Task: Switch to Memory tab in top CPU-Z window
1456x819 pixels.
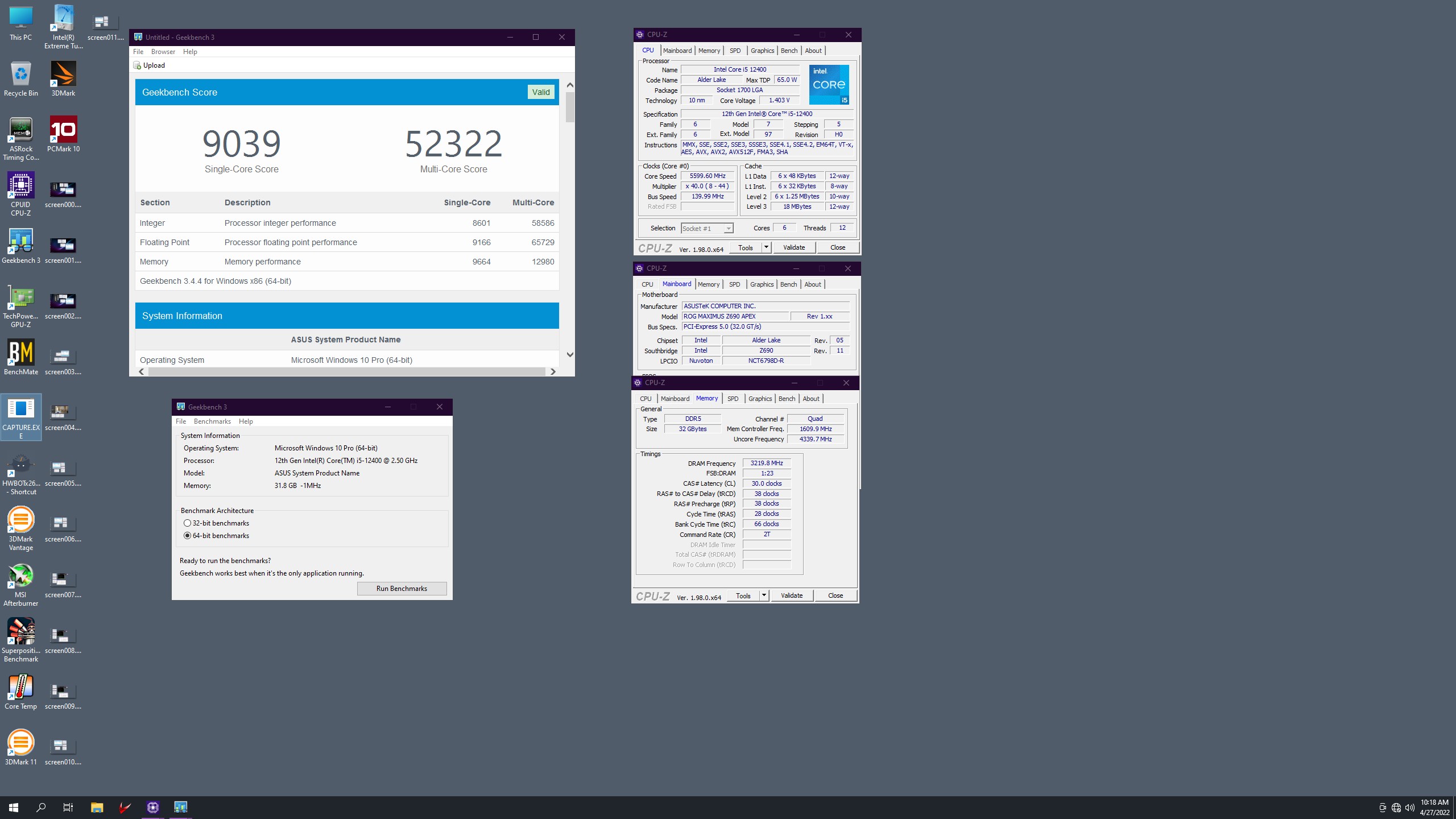Action: point(709,51)
